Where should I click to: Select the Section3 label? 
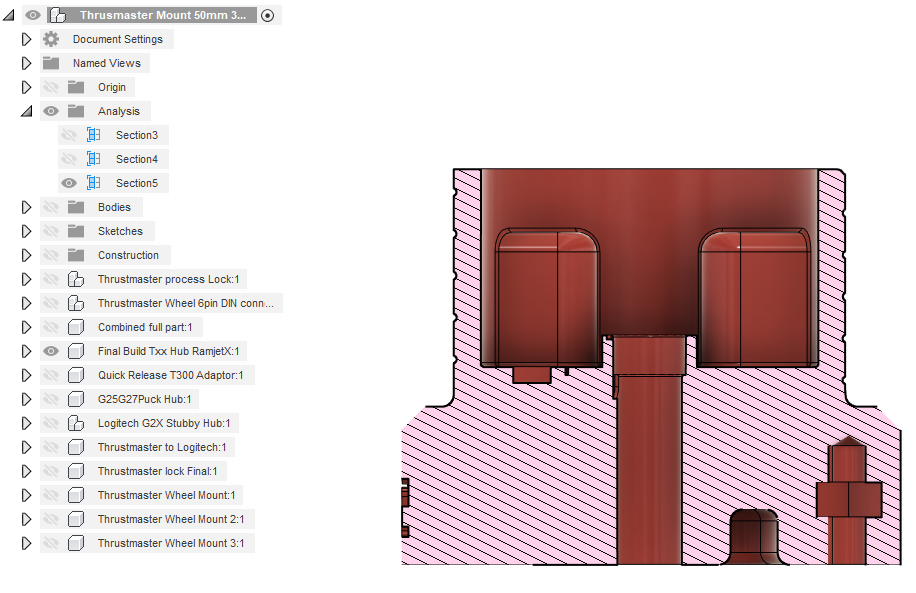(x=137, y=135)
